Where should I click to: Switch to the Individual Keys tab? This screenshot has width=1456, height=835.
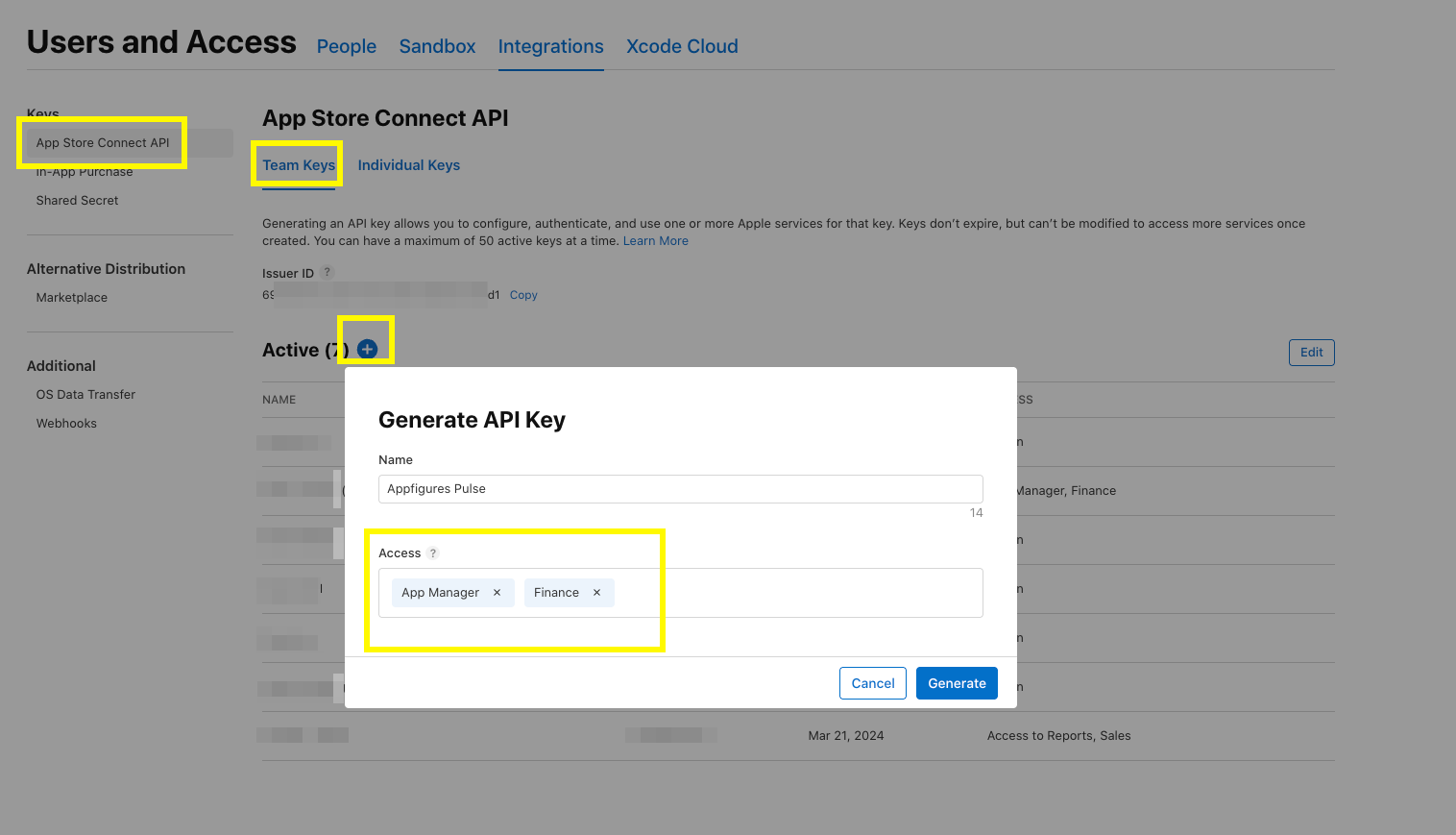[408, 164]
